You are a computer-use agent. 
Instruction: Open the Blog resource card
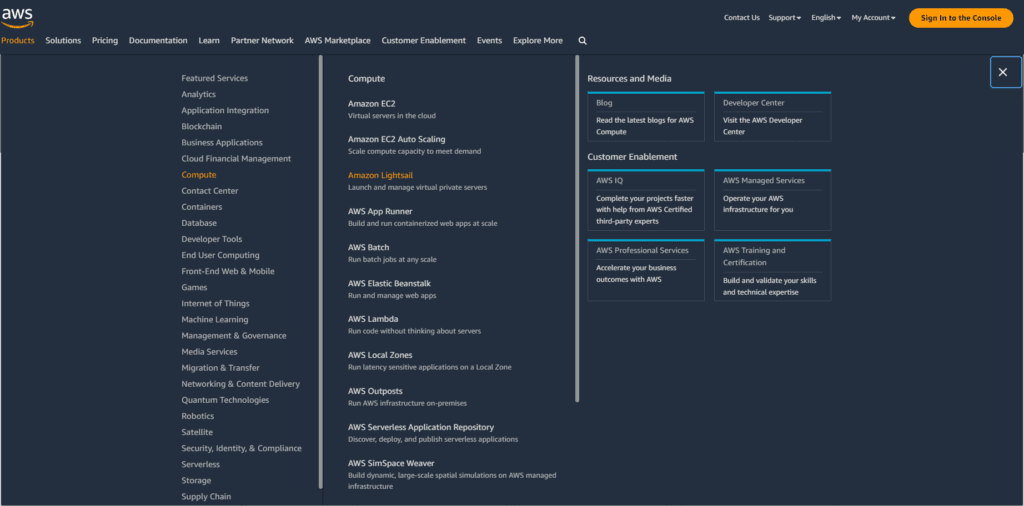tap(646, 117)
